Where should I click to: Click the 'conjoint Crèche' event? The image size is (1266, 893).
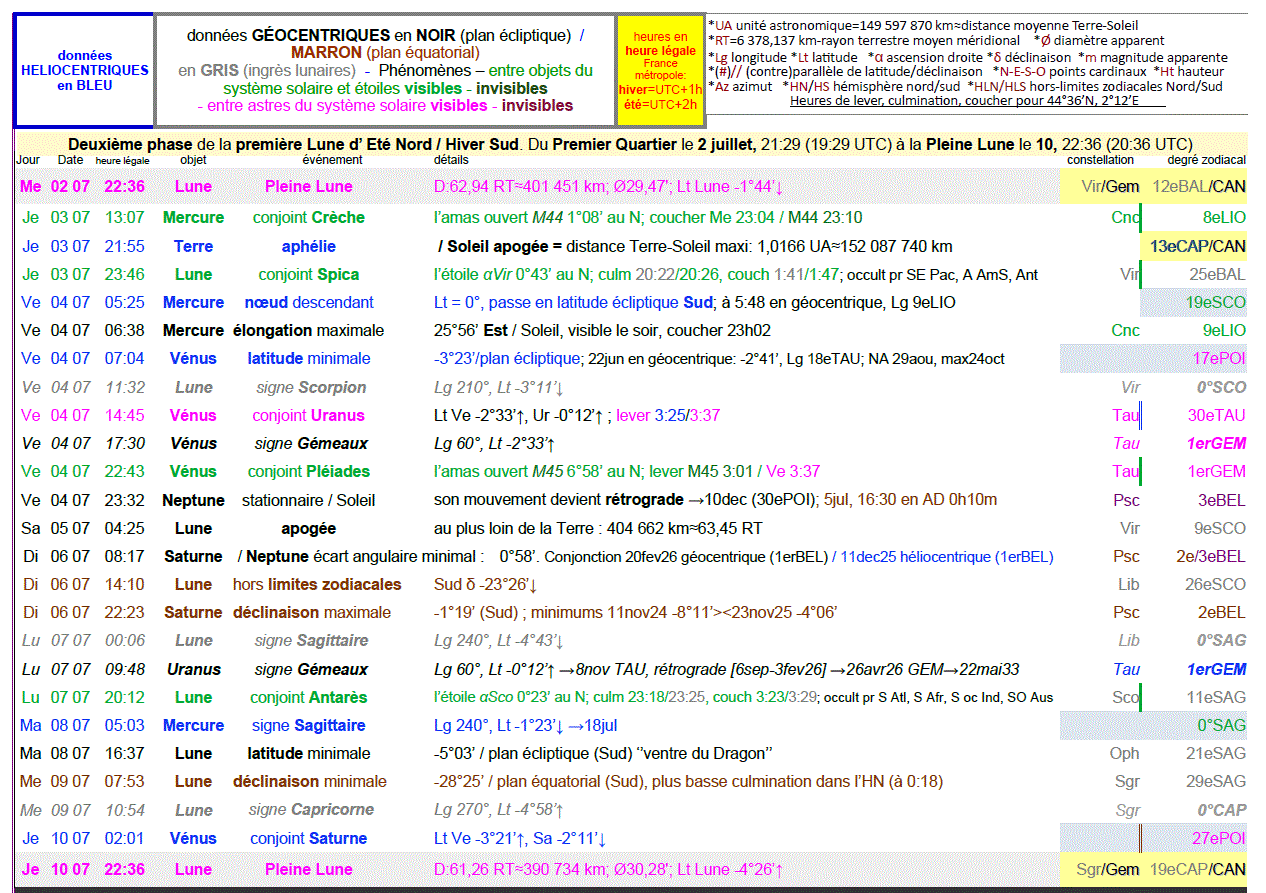308,217
